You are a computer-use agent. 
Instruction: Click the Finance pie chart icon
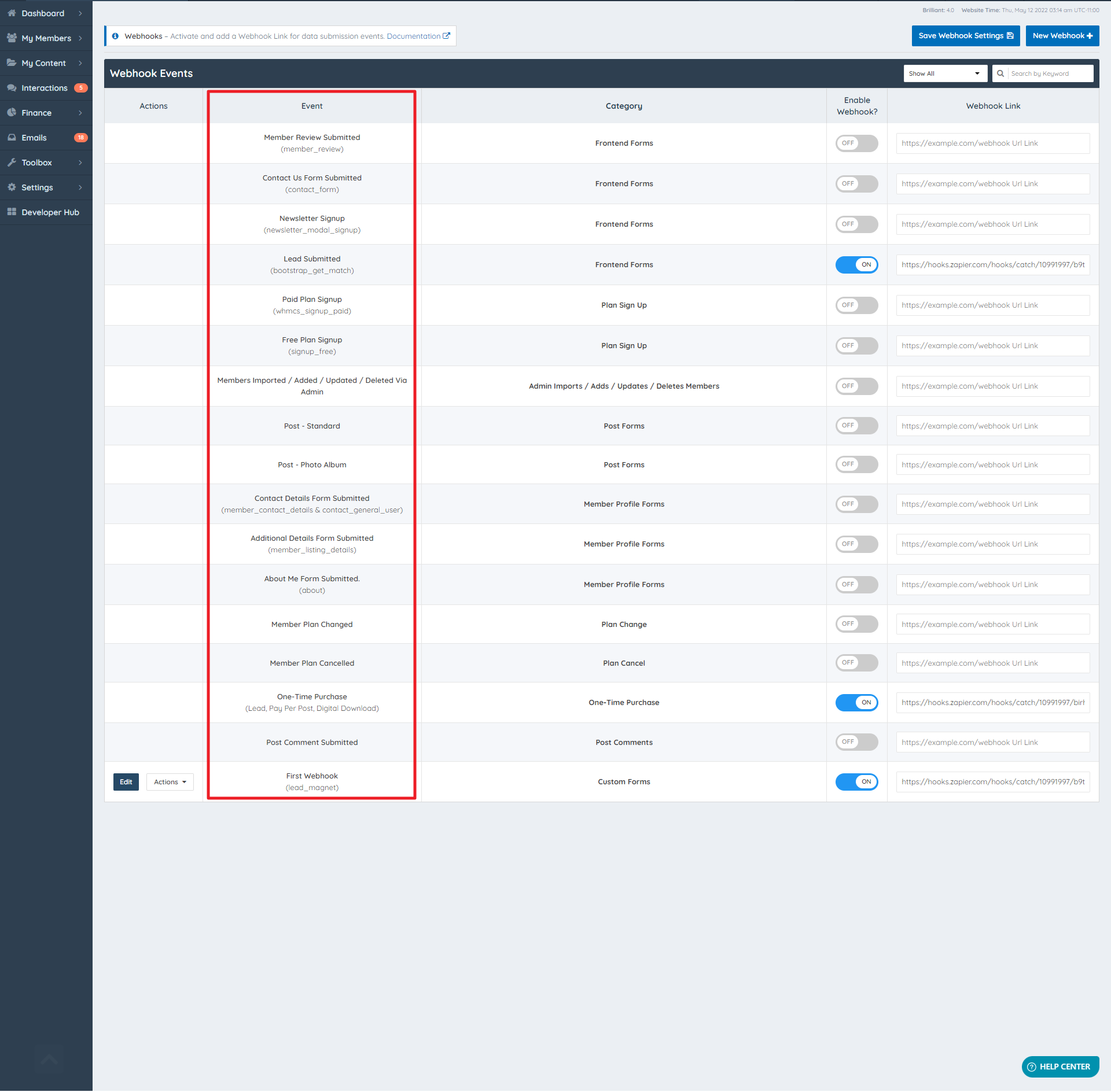(12, 112)
